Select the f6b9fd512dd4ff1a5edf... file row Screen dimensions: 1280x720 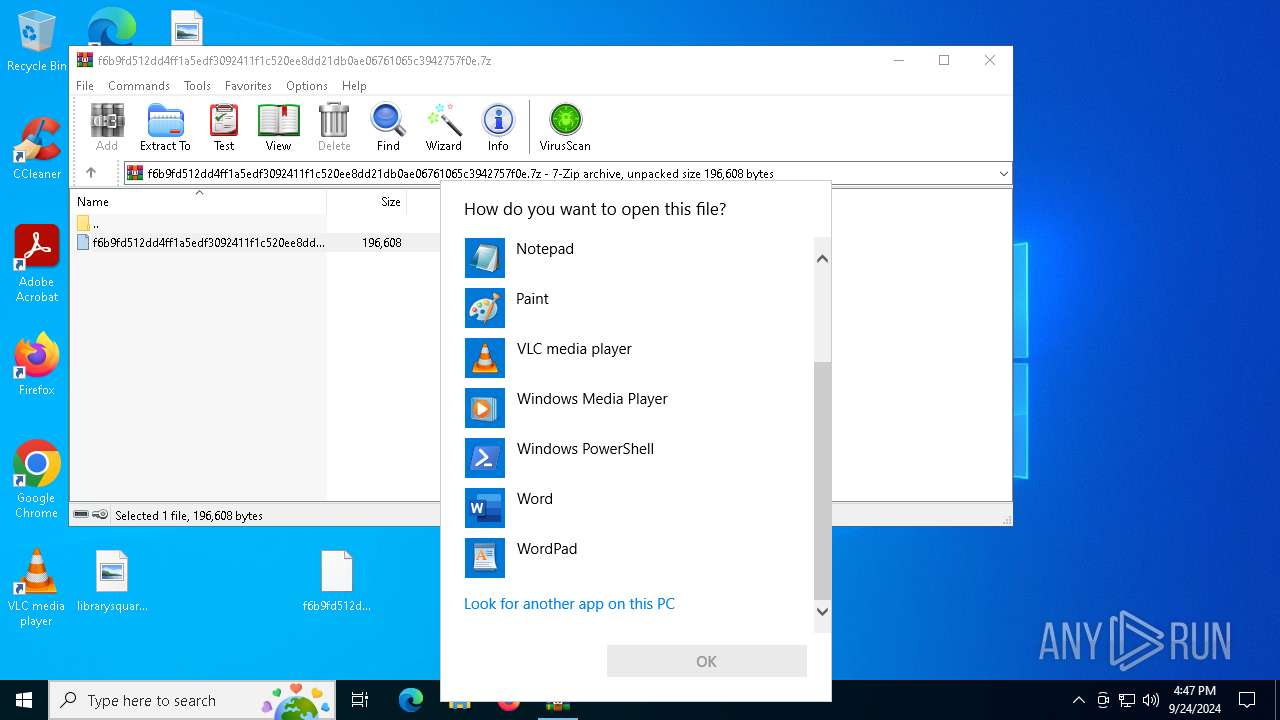point(256,243)
